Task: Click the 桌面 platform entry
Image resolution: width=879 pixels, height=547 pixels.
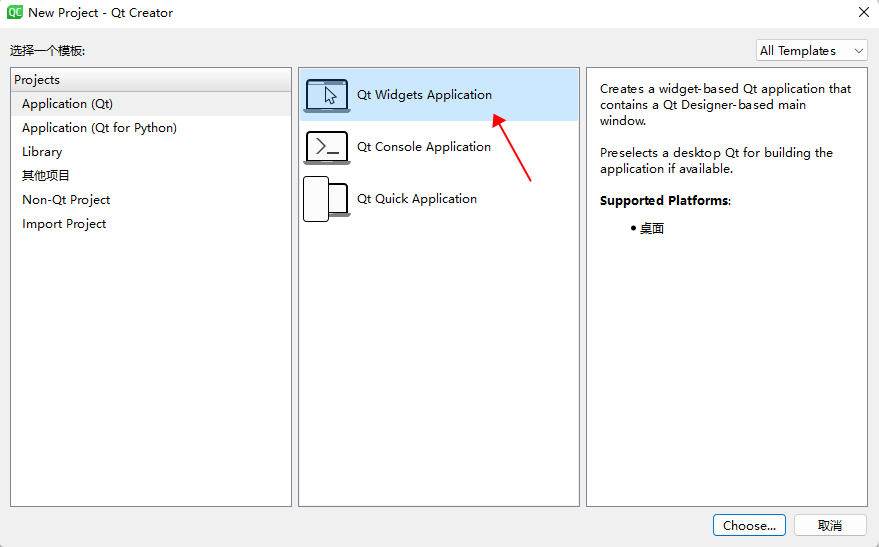Action: 652,229
